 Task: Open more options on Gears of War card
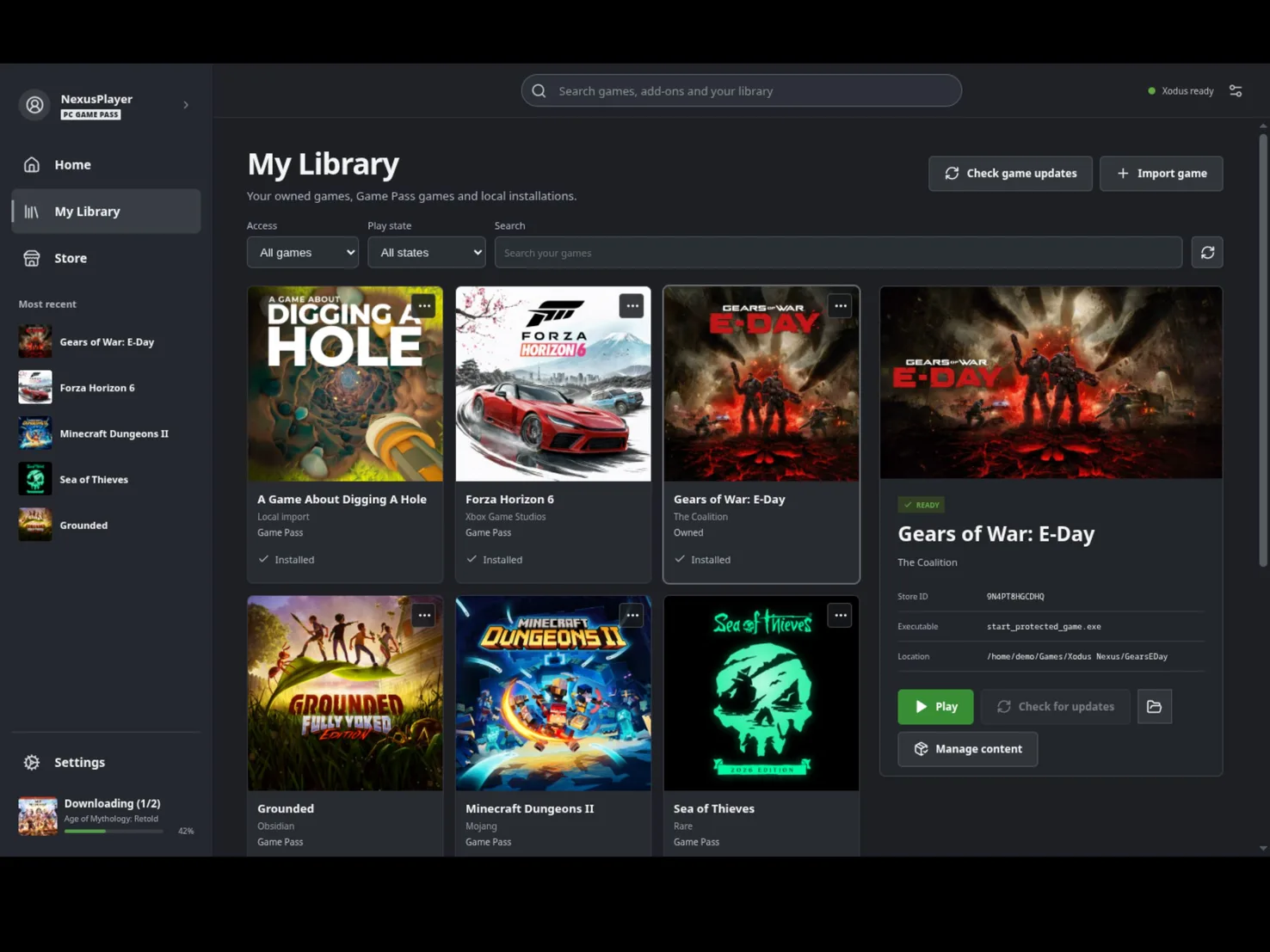coord(840,305)
